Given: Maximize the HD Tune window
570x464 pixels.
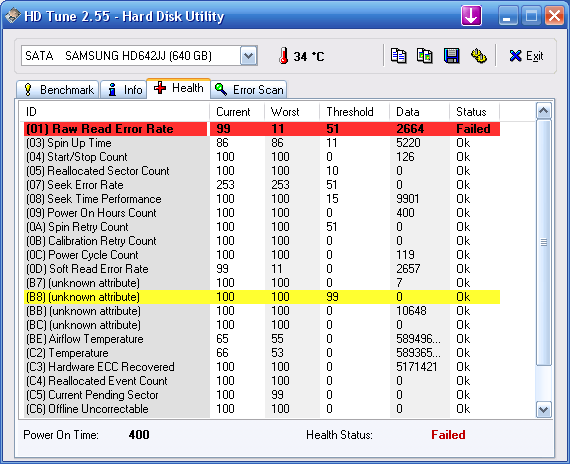Looking at the screenshot, I should [531, 16].
